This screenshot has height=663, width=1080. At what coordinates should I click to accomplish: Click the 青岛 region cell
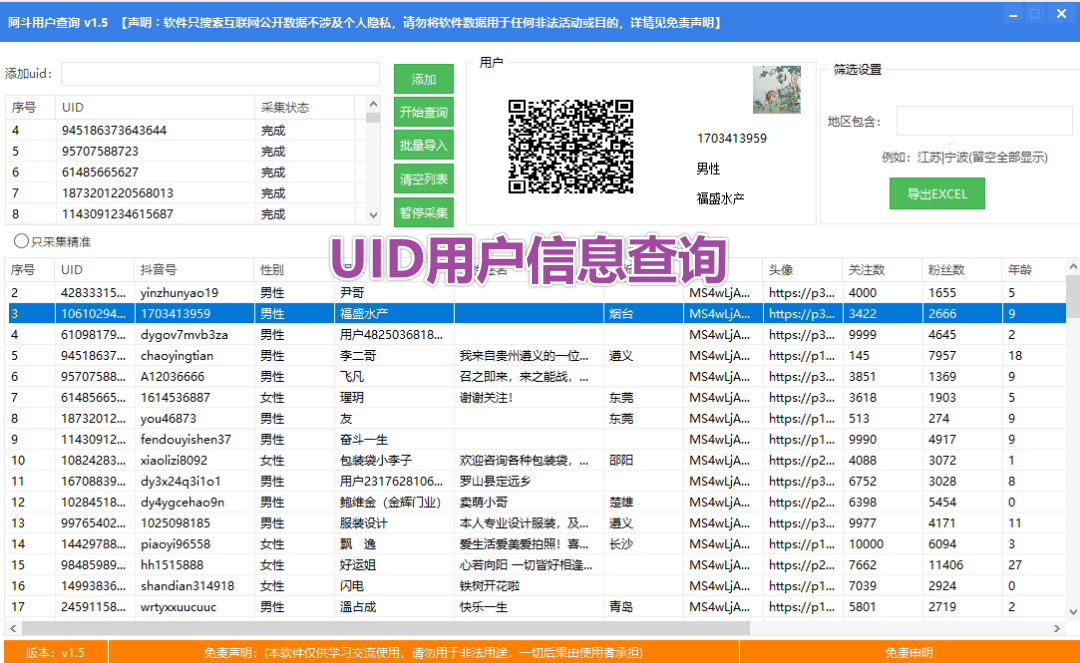[643, 607]
